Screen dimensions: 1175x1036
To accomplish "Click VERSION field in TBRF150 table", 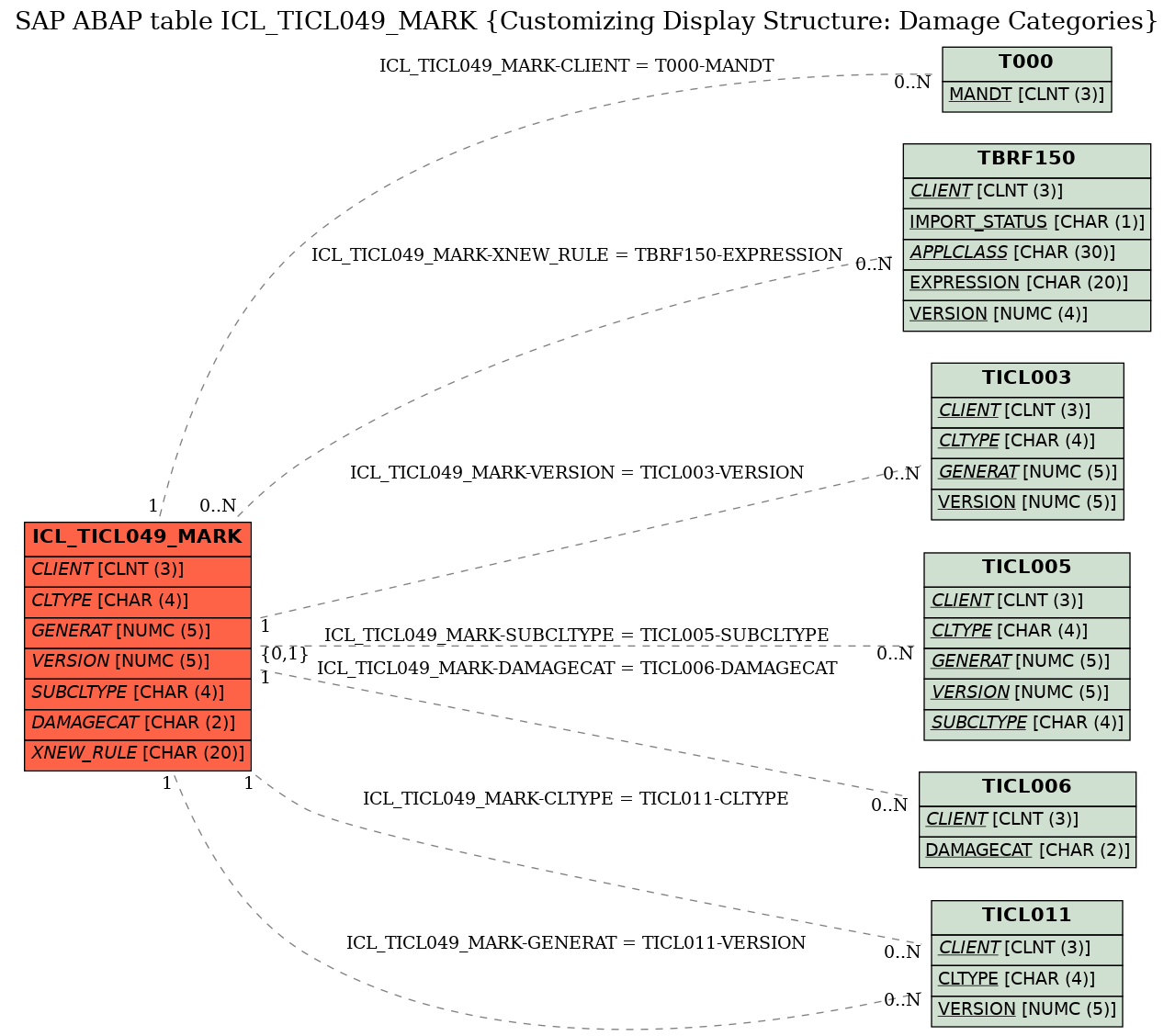I will coord(1026,315).
